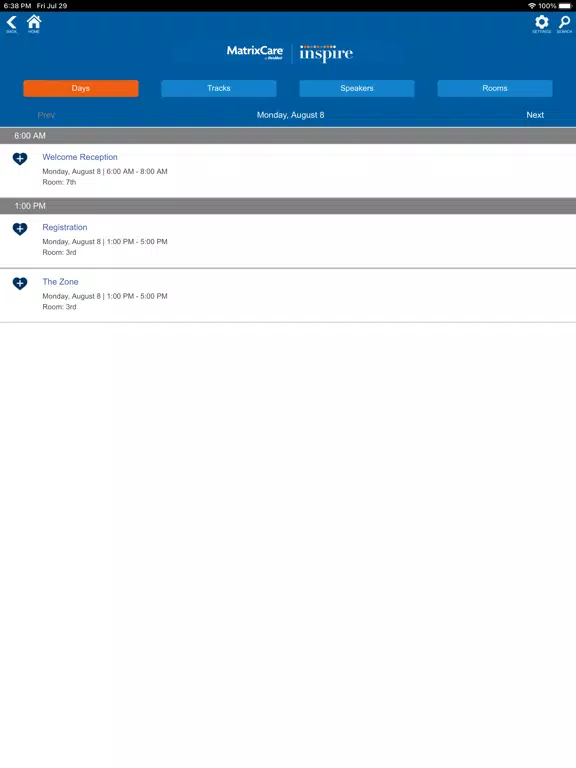Click the Wi-Fi status icon
The height and width of the screenshot is (768, 576).
click(532, 6)
